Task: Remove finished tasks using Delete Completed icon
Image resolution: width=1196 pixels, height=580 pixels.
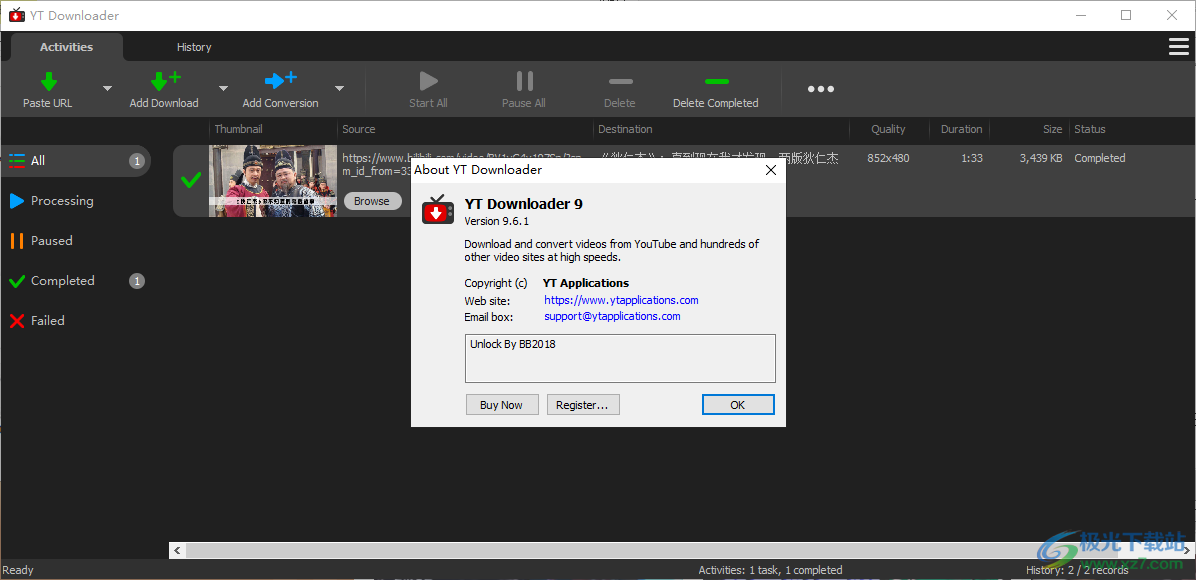Action: (715, 81)
